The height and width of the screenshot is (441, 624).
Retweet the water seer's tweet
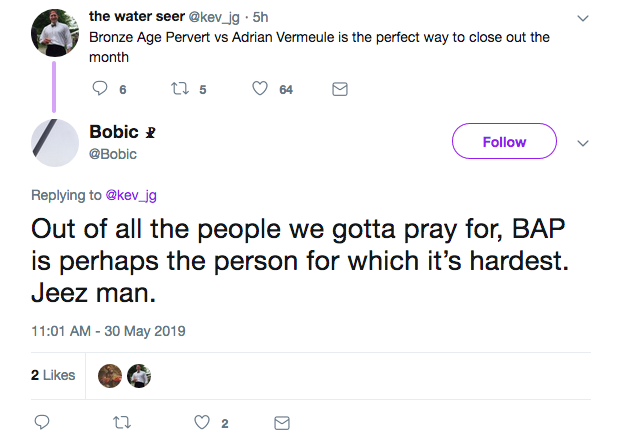pos(181,89)
